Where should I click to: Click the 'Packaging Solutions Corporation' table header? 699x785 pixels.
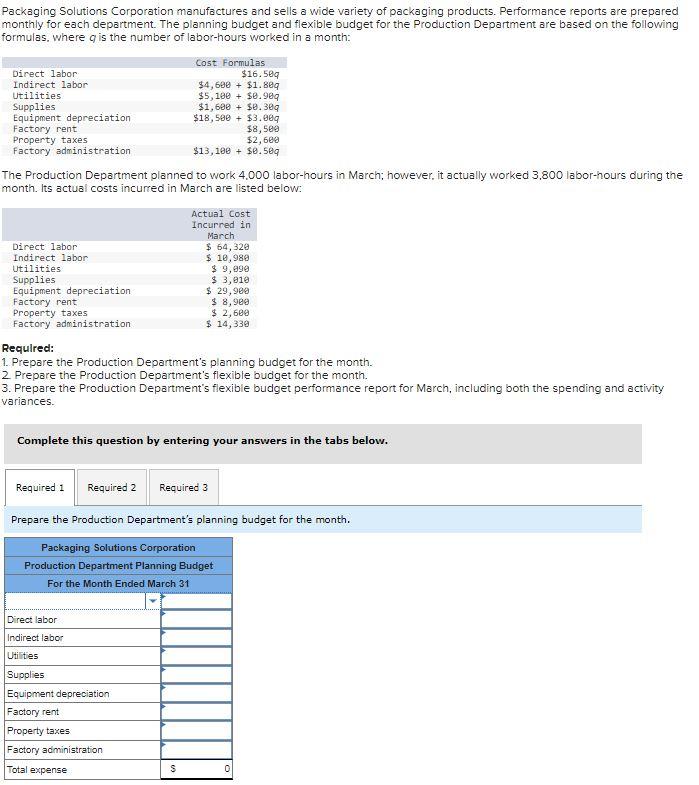(118, 548)
